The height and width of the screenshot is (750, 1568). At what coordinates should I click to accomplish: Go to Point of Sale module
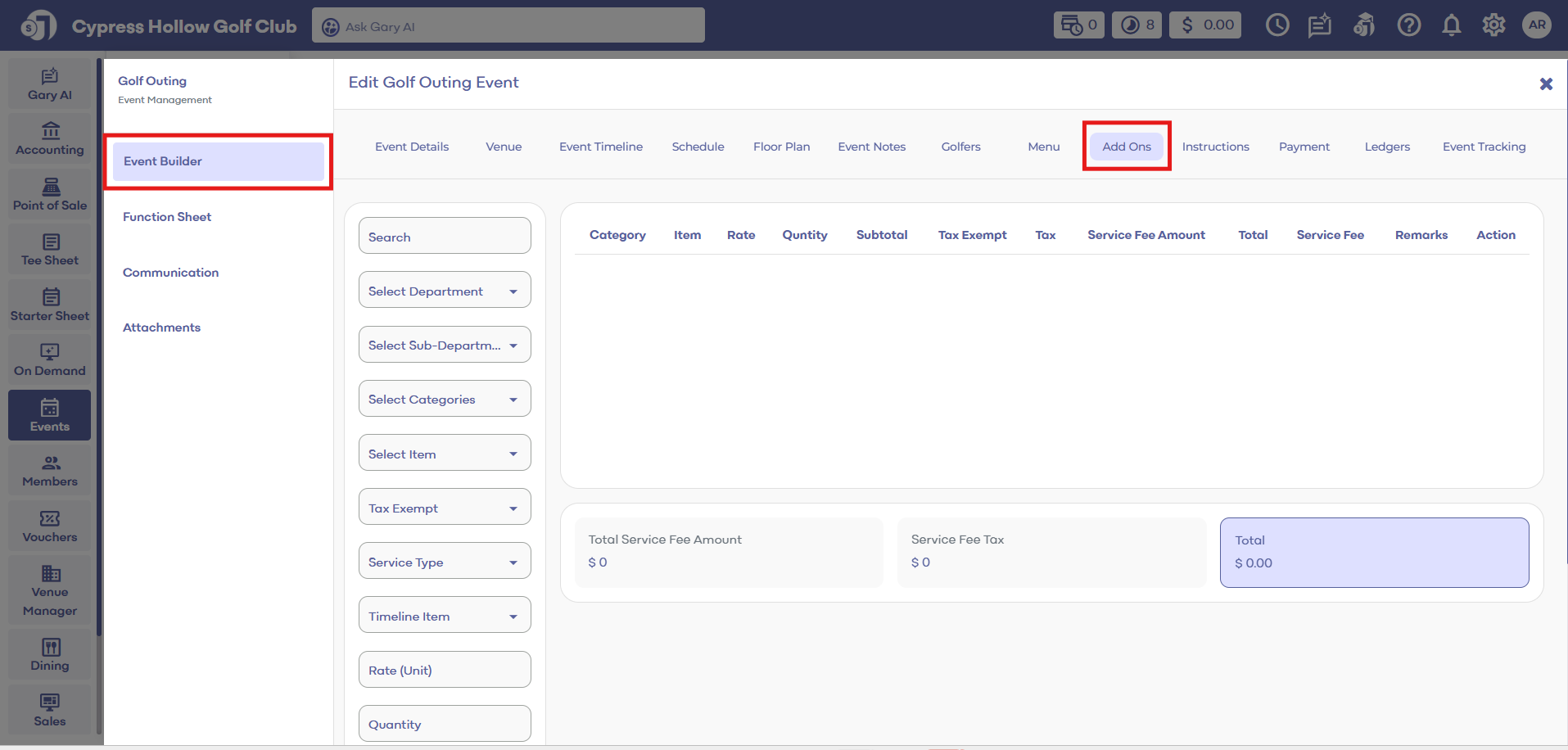[x=50, y=195]
